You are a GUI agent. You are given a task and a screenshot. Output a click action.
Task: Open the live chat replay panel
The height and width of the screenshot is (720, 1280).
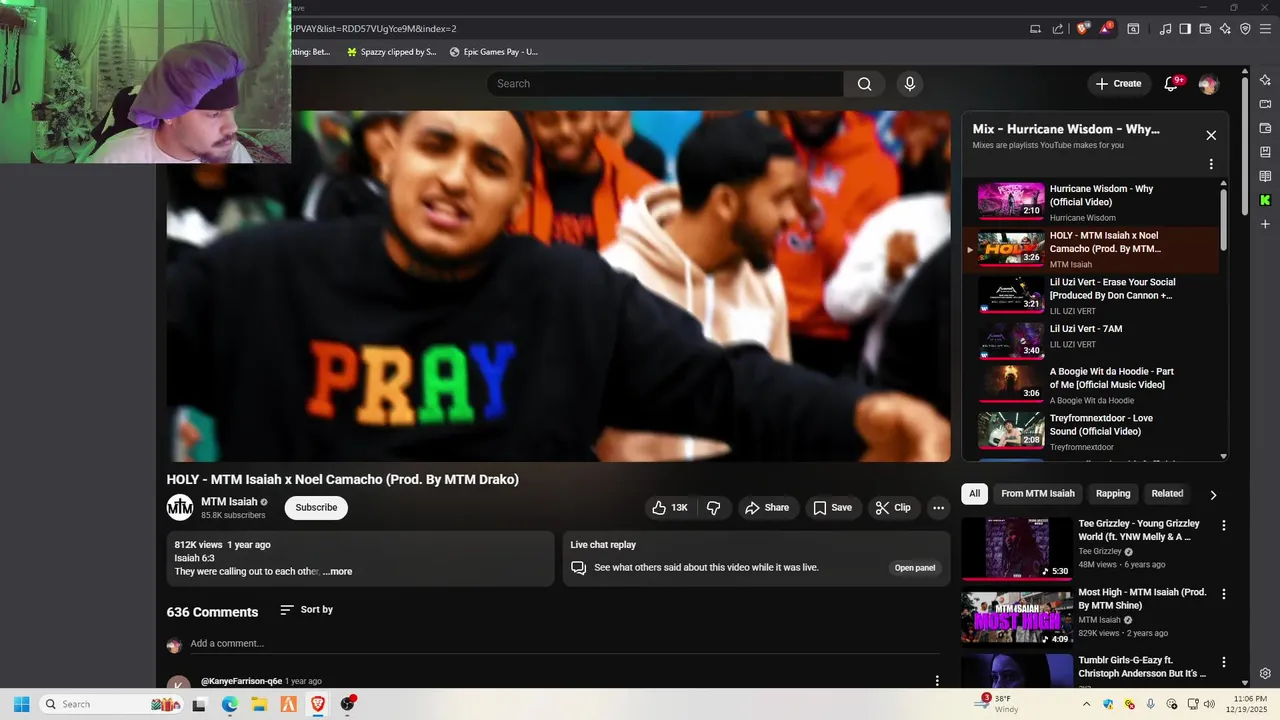[915, 568]
